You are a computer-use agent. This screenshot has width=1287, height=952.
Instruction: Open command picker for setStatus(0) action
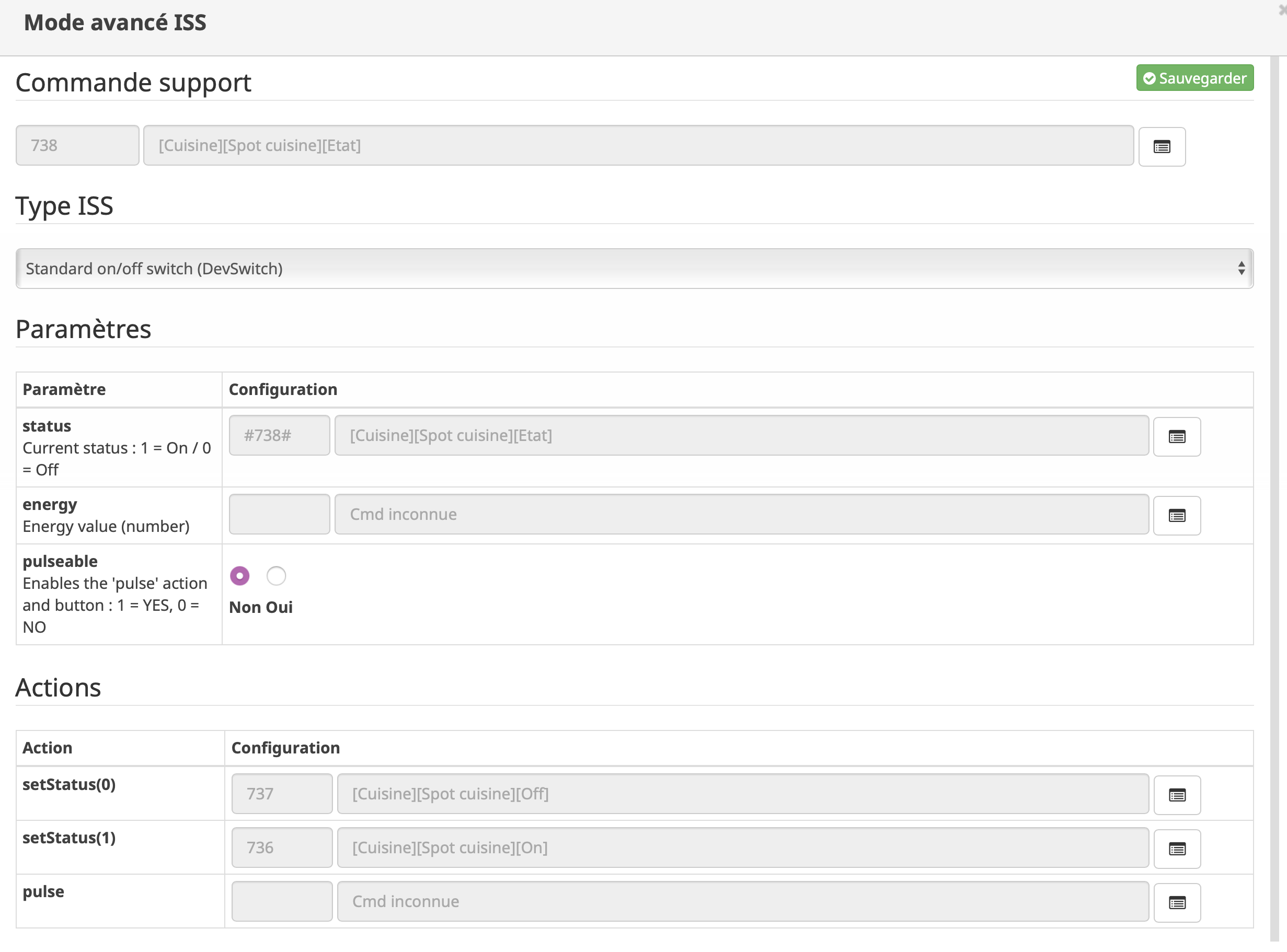[x=1177, y=795]
